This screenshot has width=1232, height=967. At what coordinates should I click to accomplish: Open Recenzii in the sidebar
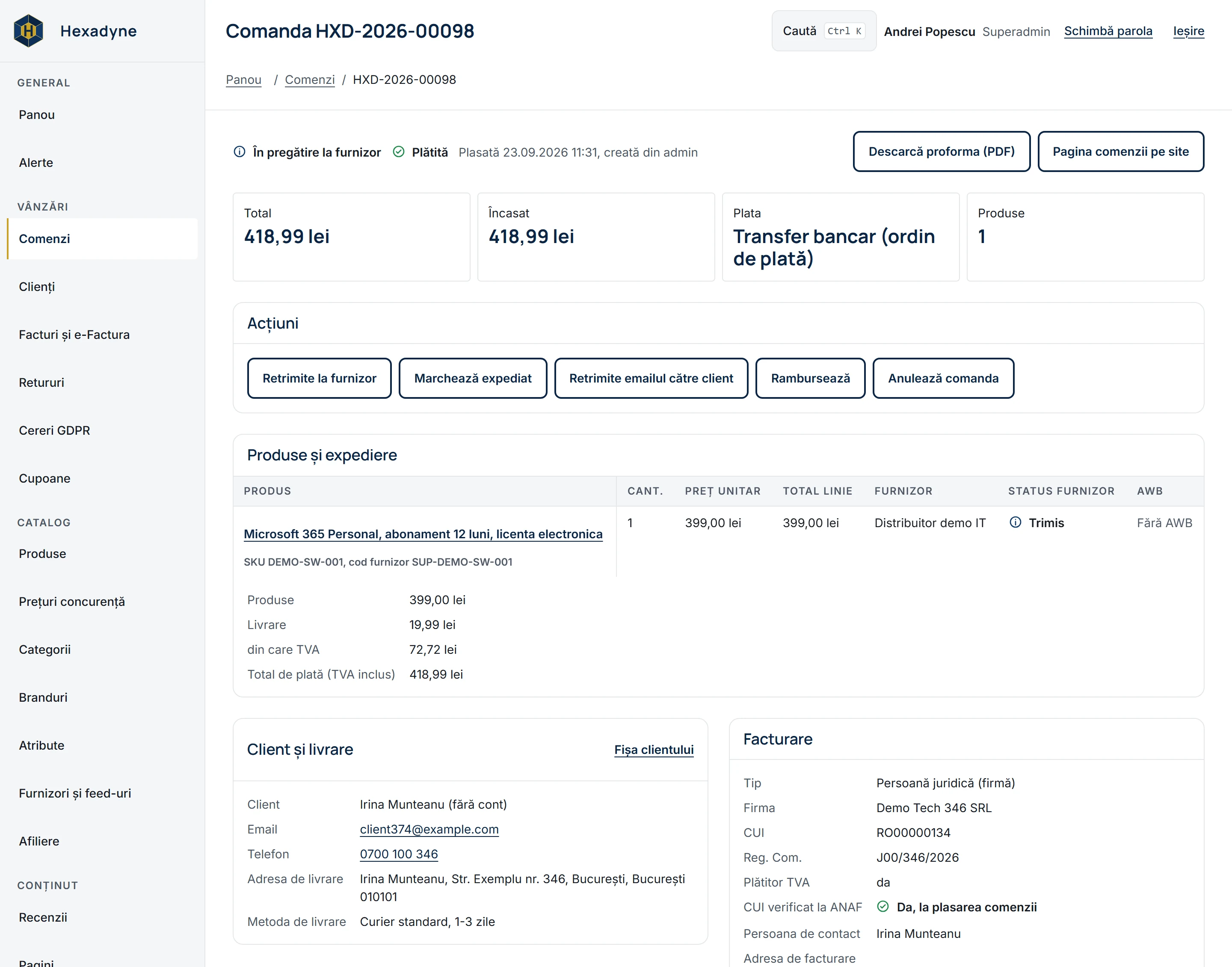[x=102, y=917]
